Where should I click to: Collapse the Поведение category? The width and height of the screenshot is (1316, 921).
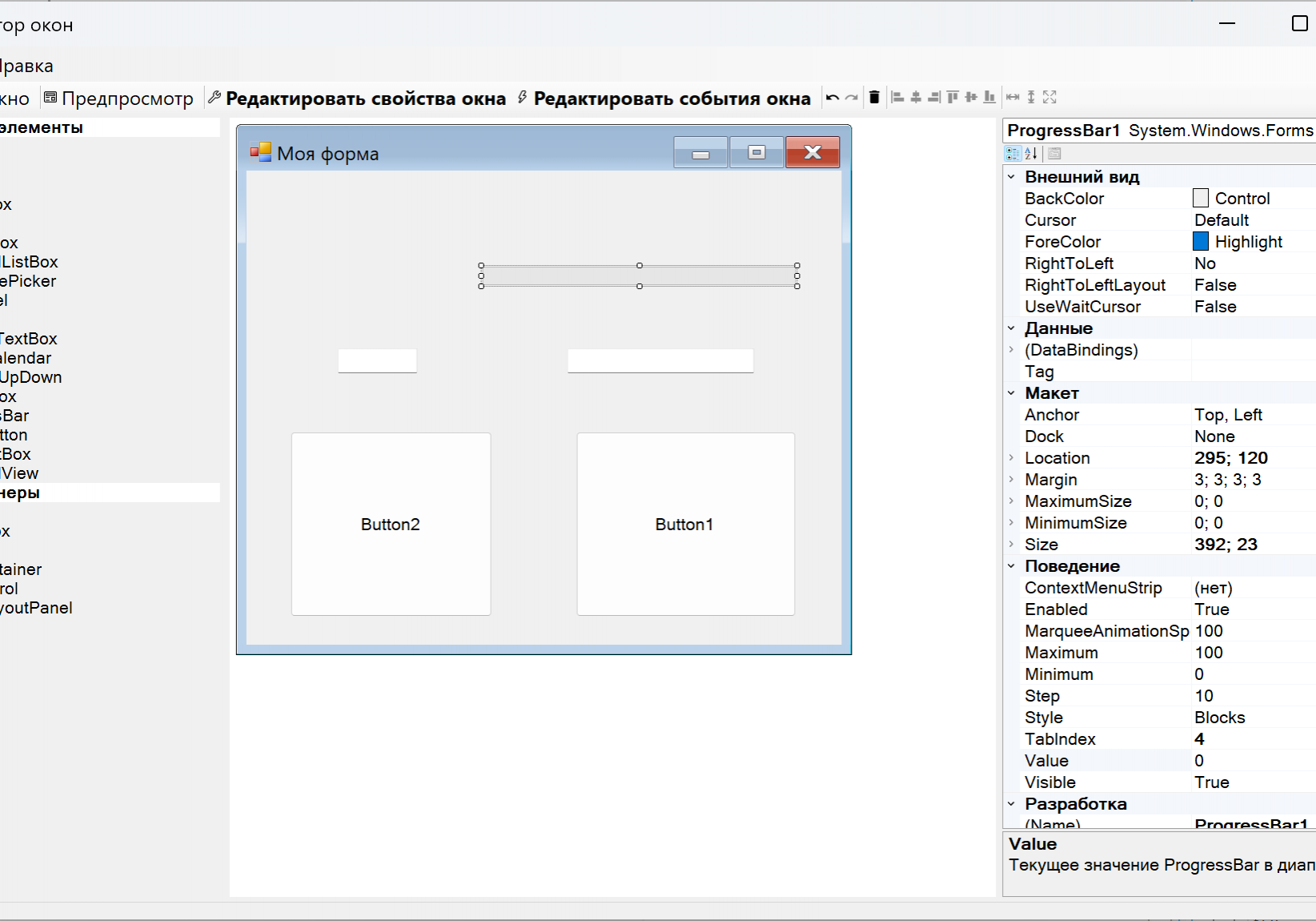pyautogui.click(x=1011, y=566)
